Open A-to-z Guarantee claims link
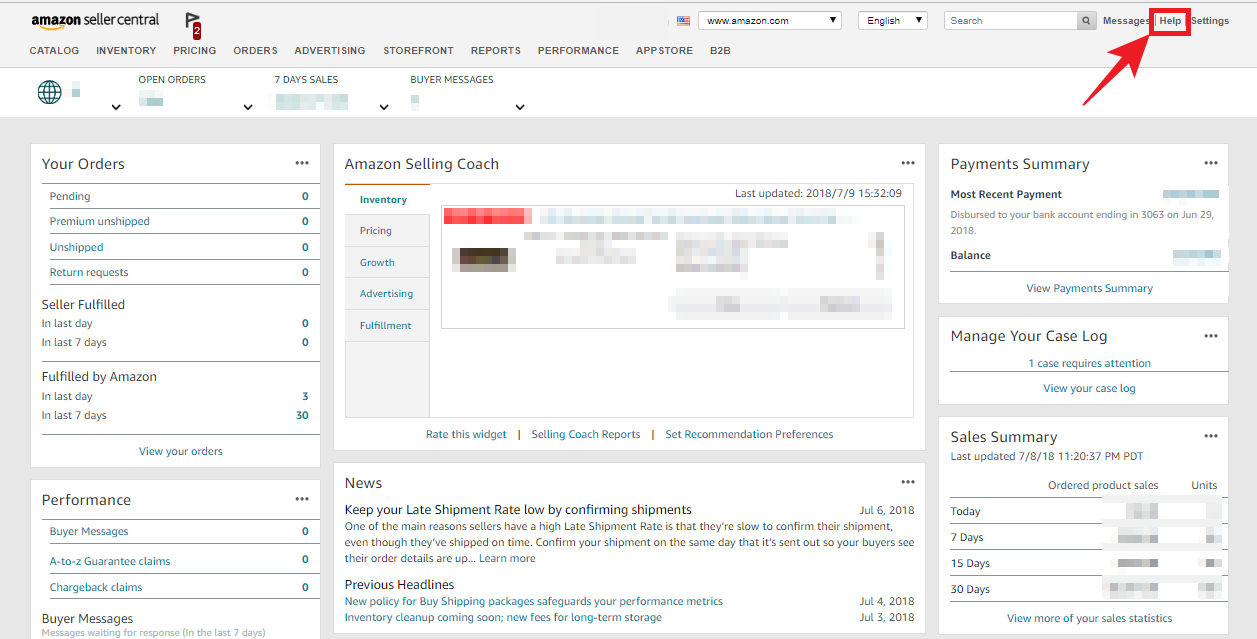The image size is (1257, 639). pos(110,561)
